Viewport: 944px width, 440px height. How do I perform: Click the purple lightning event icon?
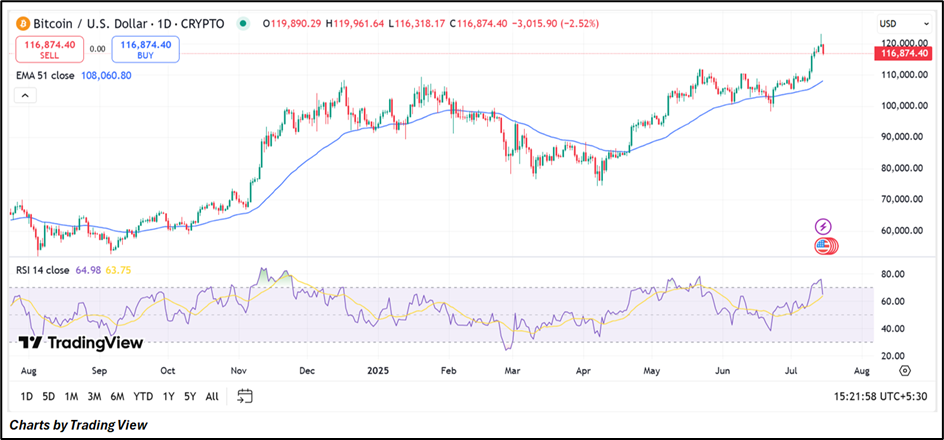[x=823, y=227]
